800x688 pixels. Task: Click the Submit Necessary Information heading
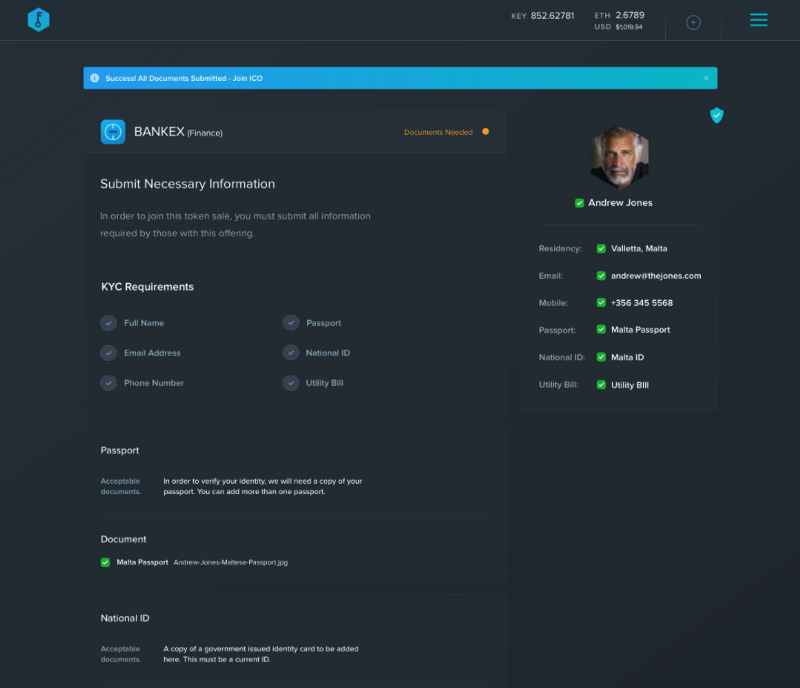coord(187,184)
